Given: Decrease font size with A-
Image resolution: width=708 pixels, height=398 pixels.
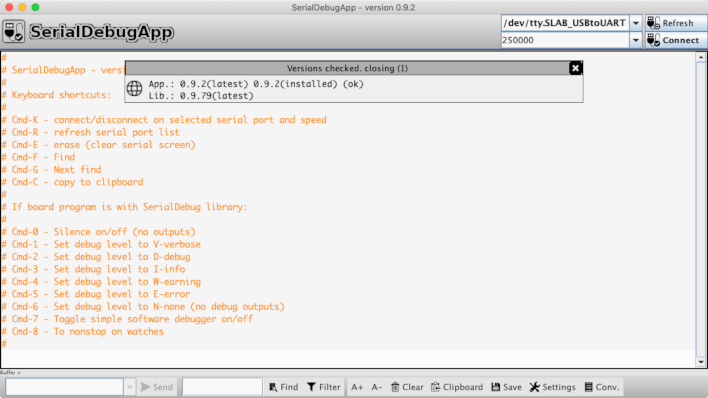Looking at the screenshot, I should (377, 387).
